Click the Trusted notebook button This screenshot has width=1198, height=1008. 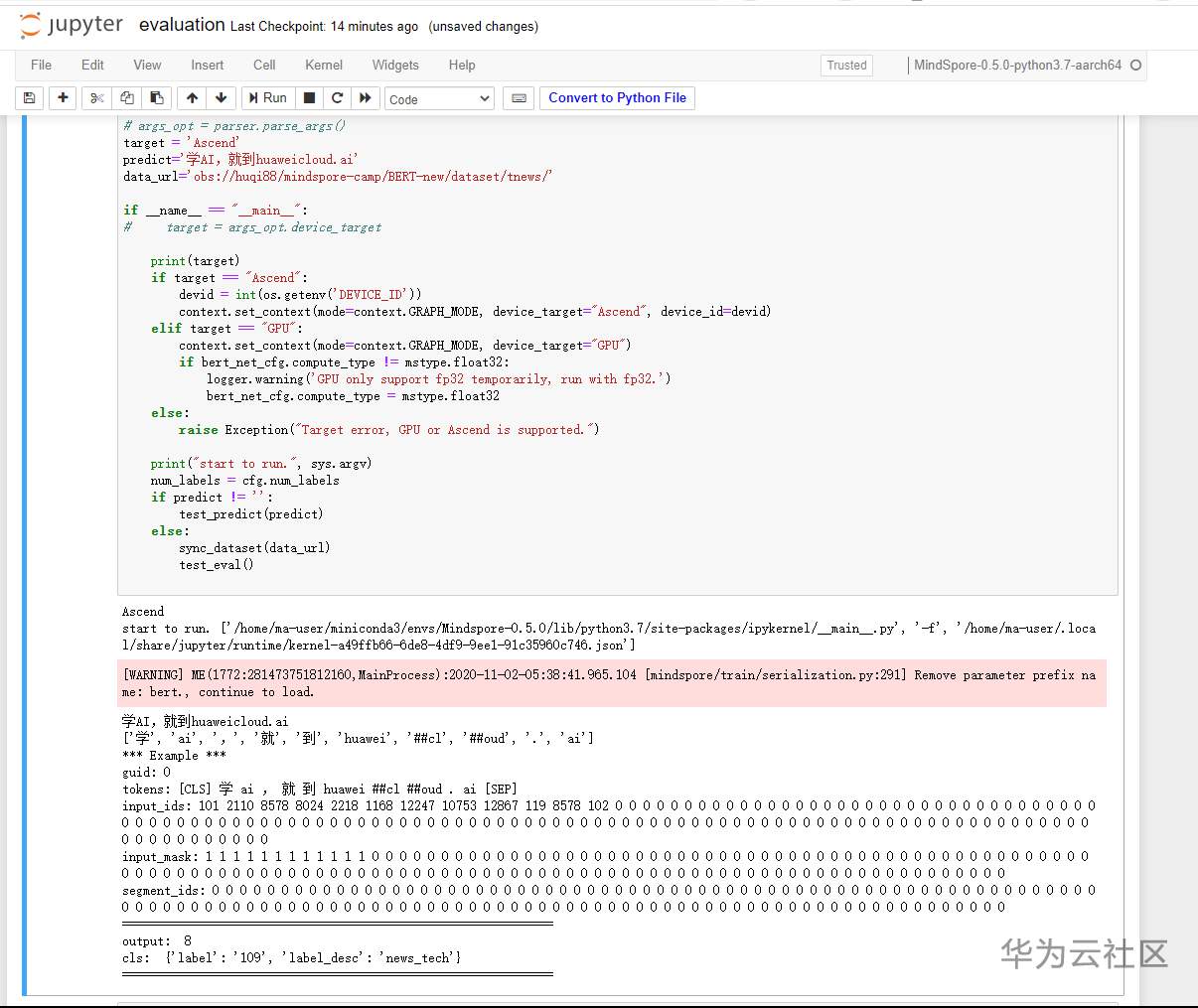point(845,65)
